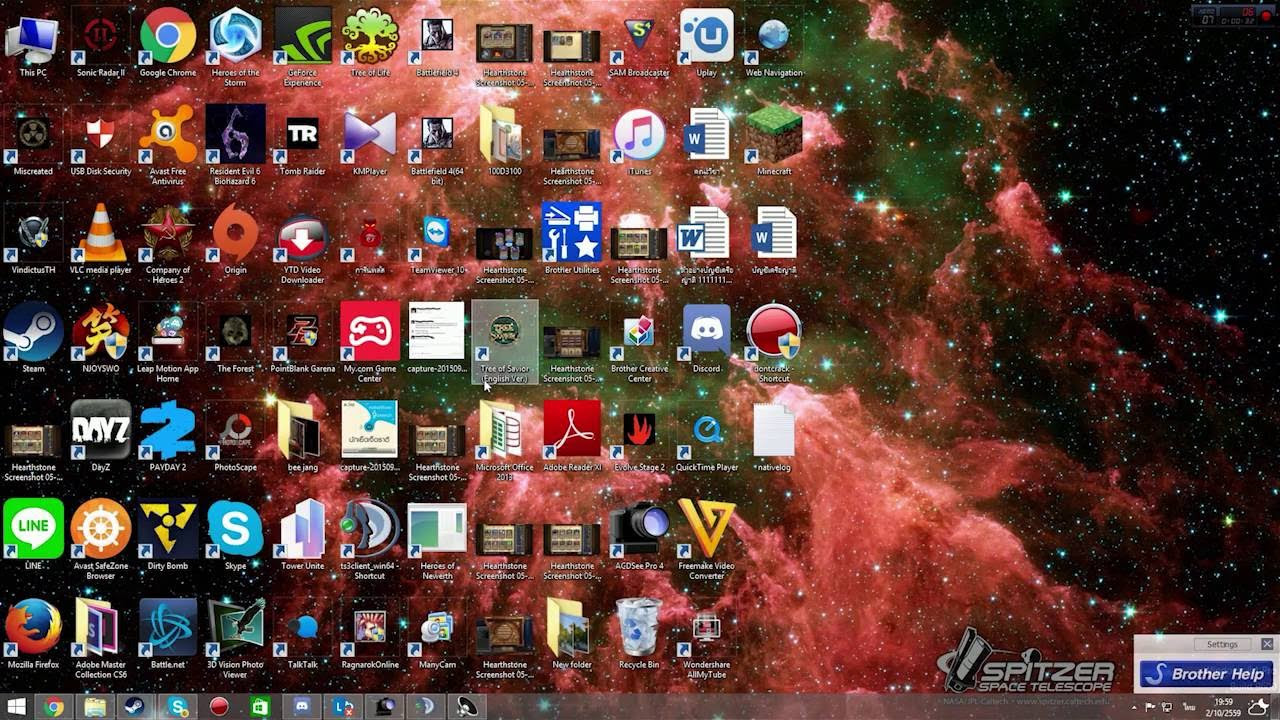Open the Recycle Bin

coord(639,627)
